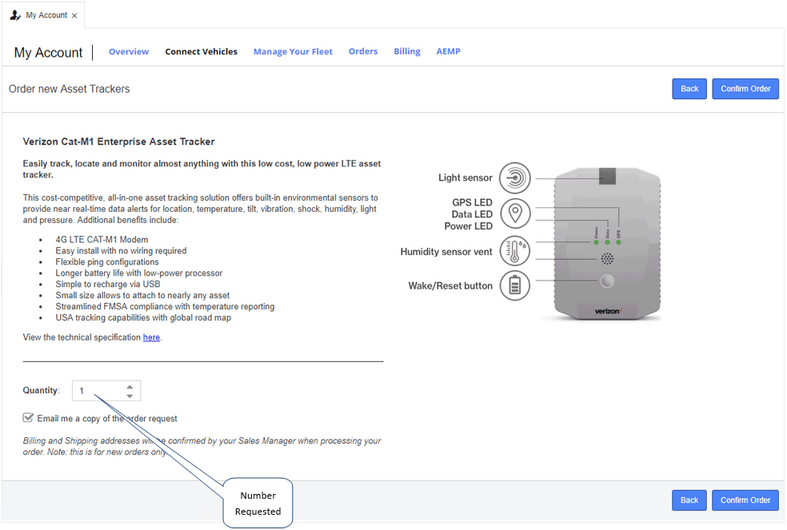Open the Overview tab

pyautogui.click(x=128, y=51)
